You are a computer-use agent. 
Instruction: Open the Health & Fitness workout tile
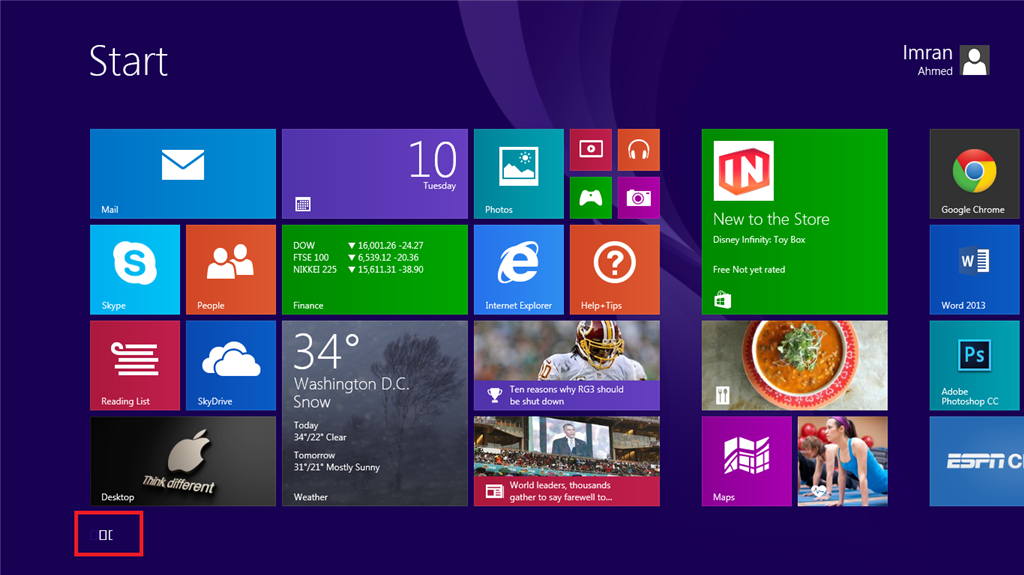pyautogui.click(x=842, y=461)
